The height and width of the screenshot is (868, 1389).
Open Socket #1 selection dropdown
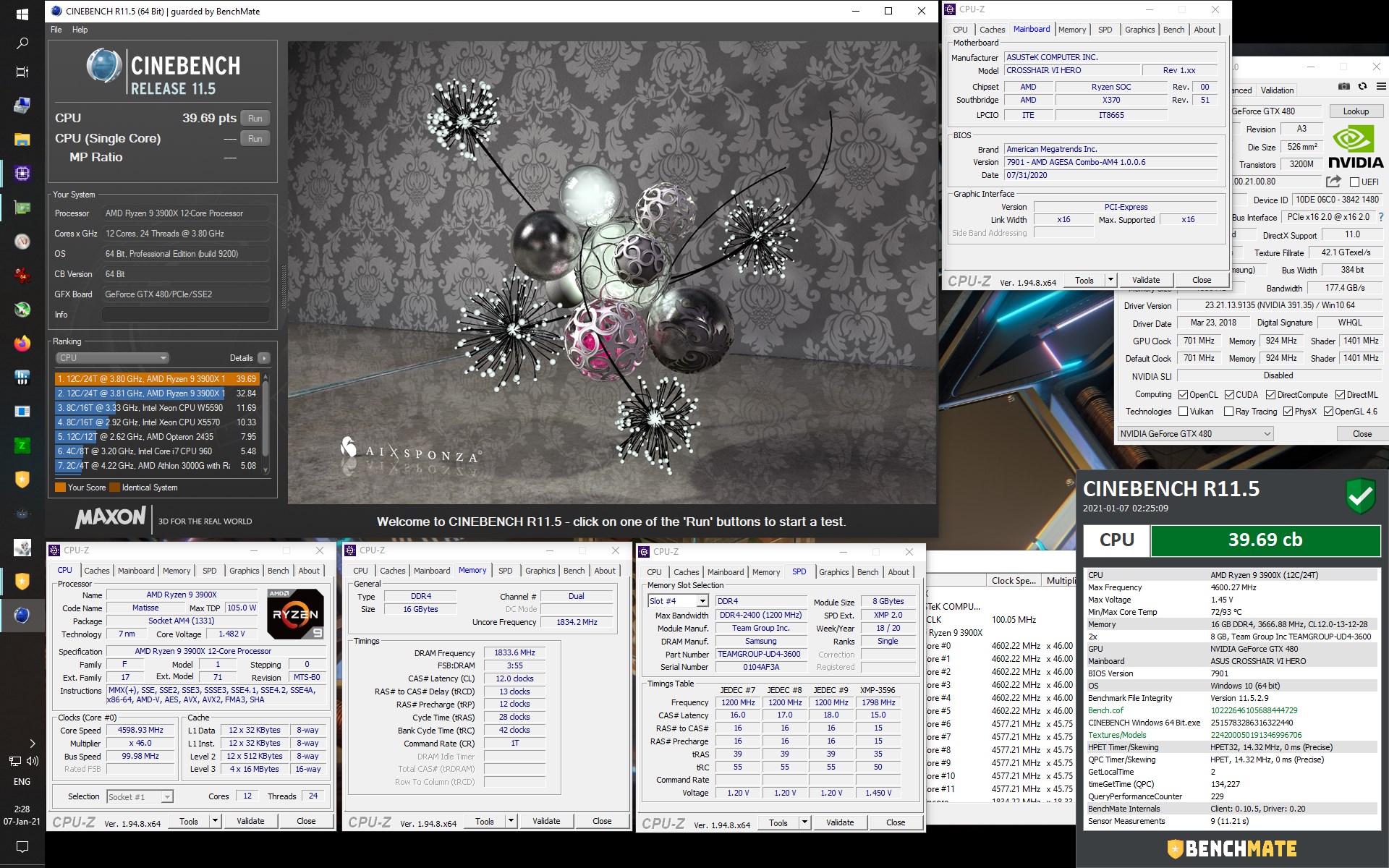click(x=140, y=796)
